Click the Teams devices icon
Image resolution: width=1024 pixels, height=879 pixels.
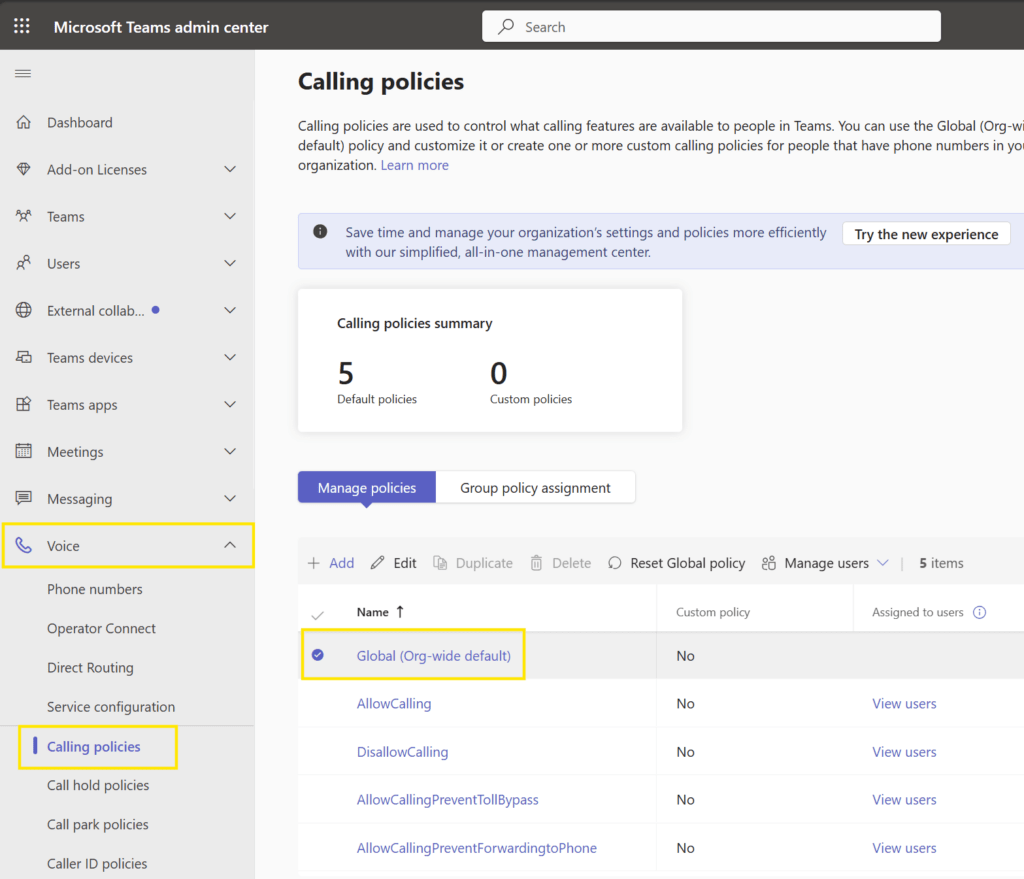pos(24,357)
